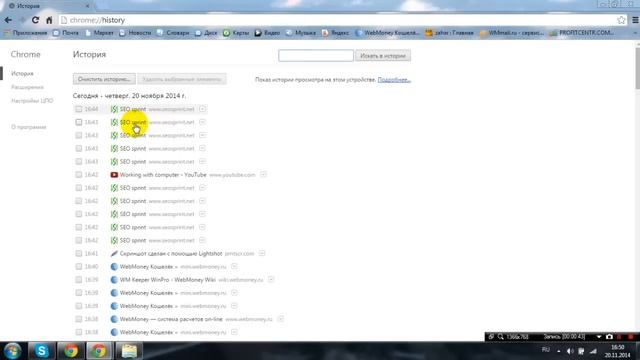Screen dimensions: 640x360
Task: Open the PROFITCENTR.COM bookmark
Action: click(x=582, y=33)
